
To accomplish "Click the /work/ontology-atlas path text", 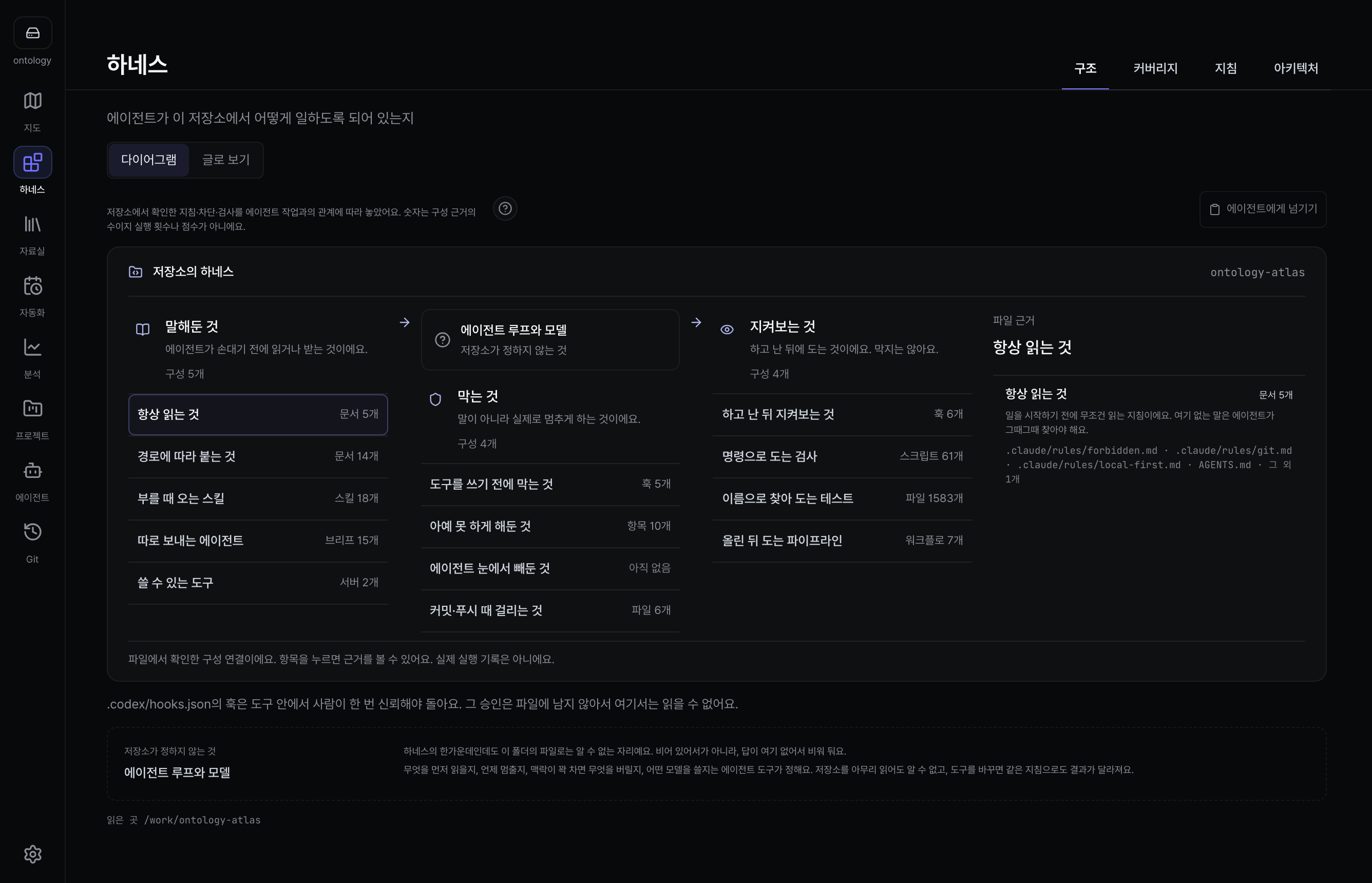I will click(x=202, y=820).
